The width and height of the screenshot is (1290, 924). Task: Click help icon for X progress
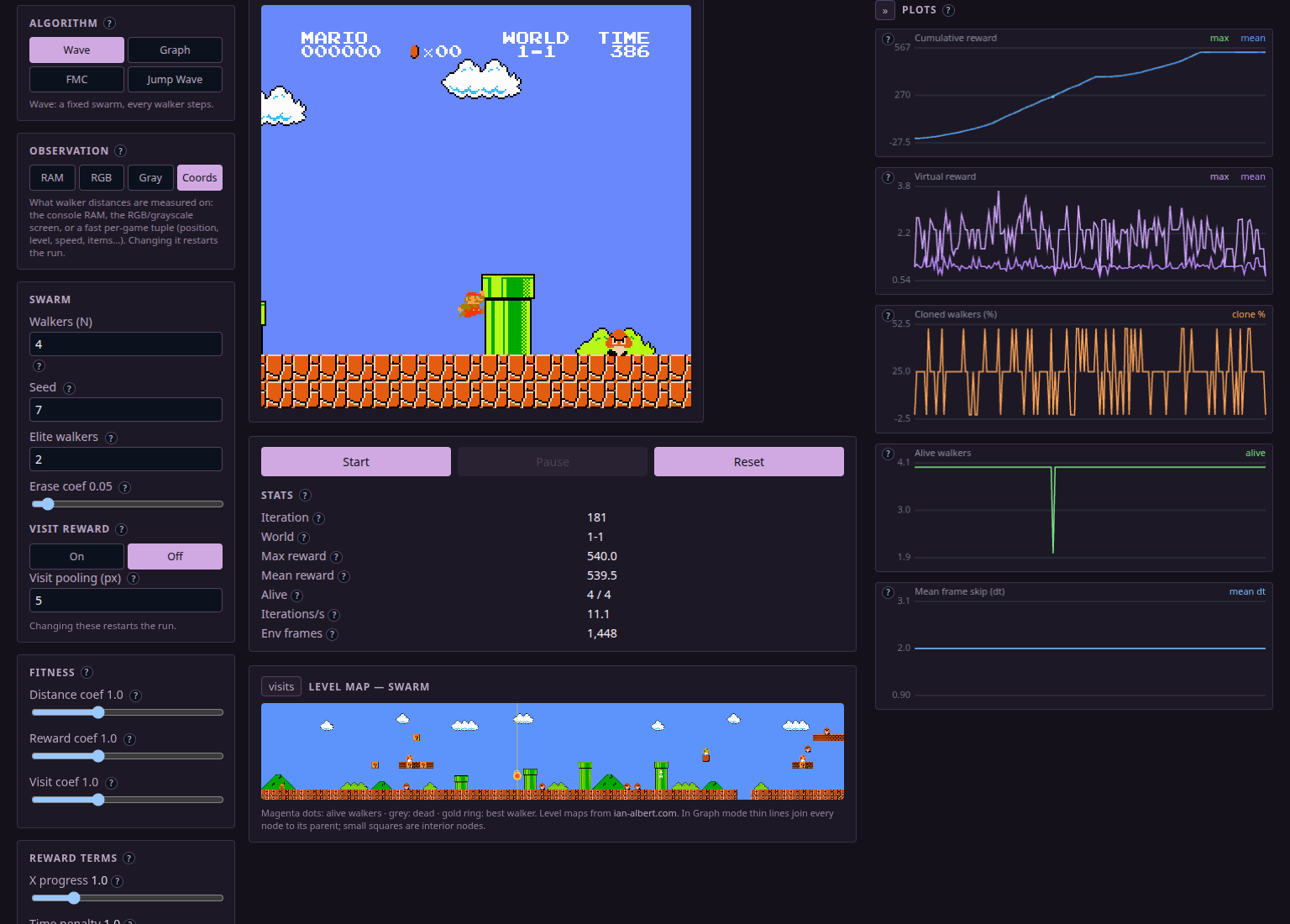pyautogui.click(x=118, y=881)
